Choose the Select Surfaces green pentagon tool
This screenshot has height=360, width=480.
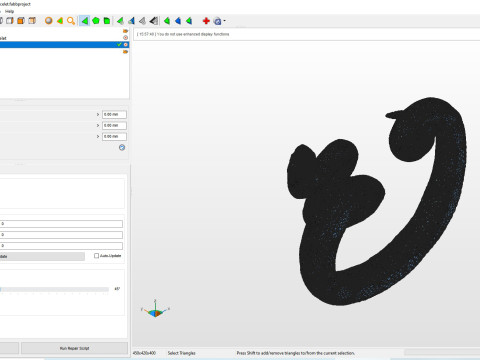[x=96, y=21]
